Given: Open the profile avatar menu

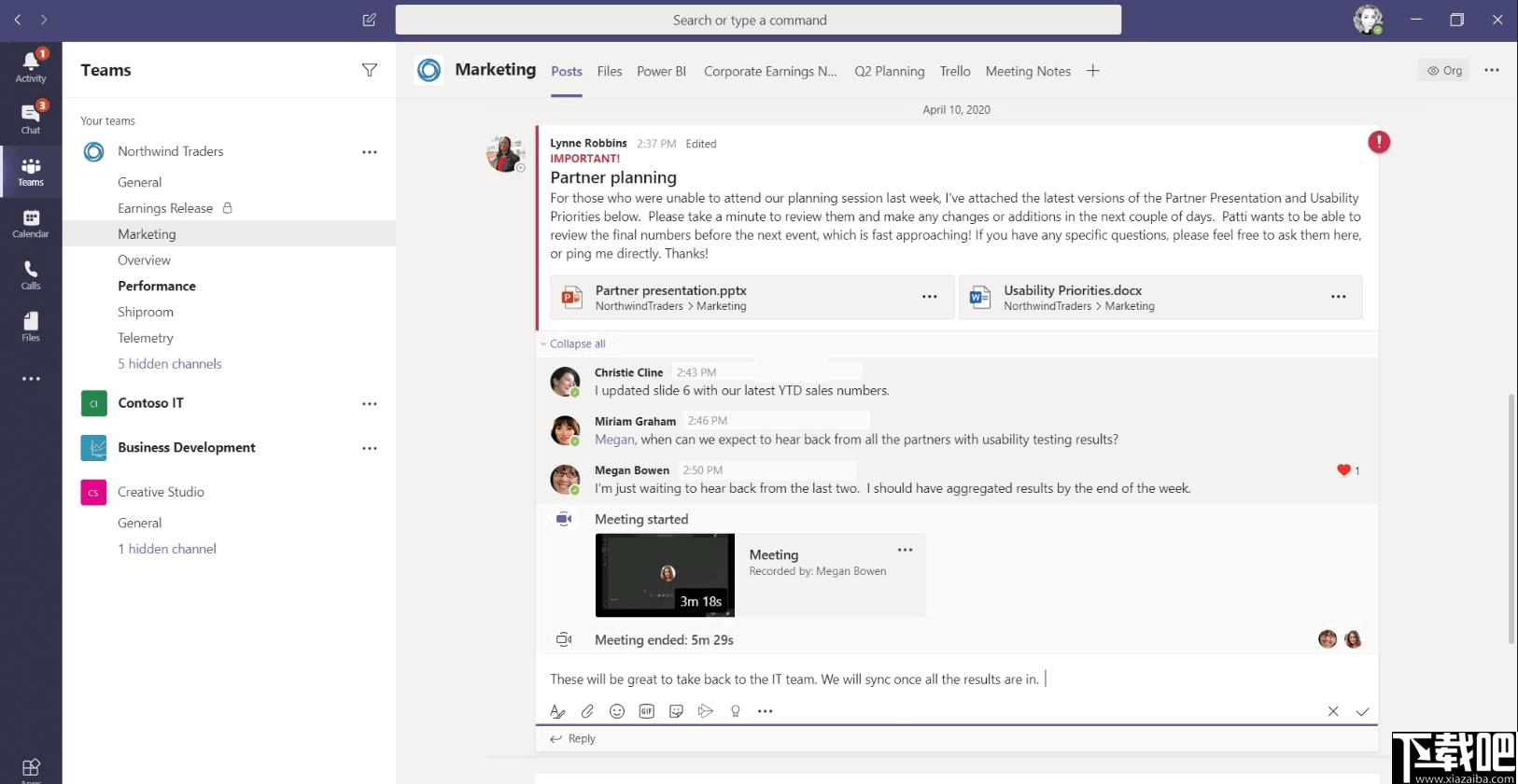Looking at the screenshot, I should click(x=1368, y=20).
